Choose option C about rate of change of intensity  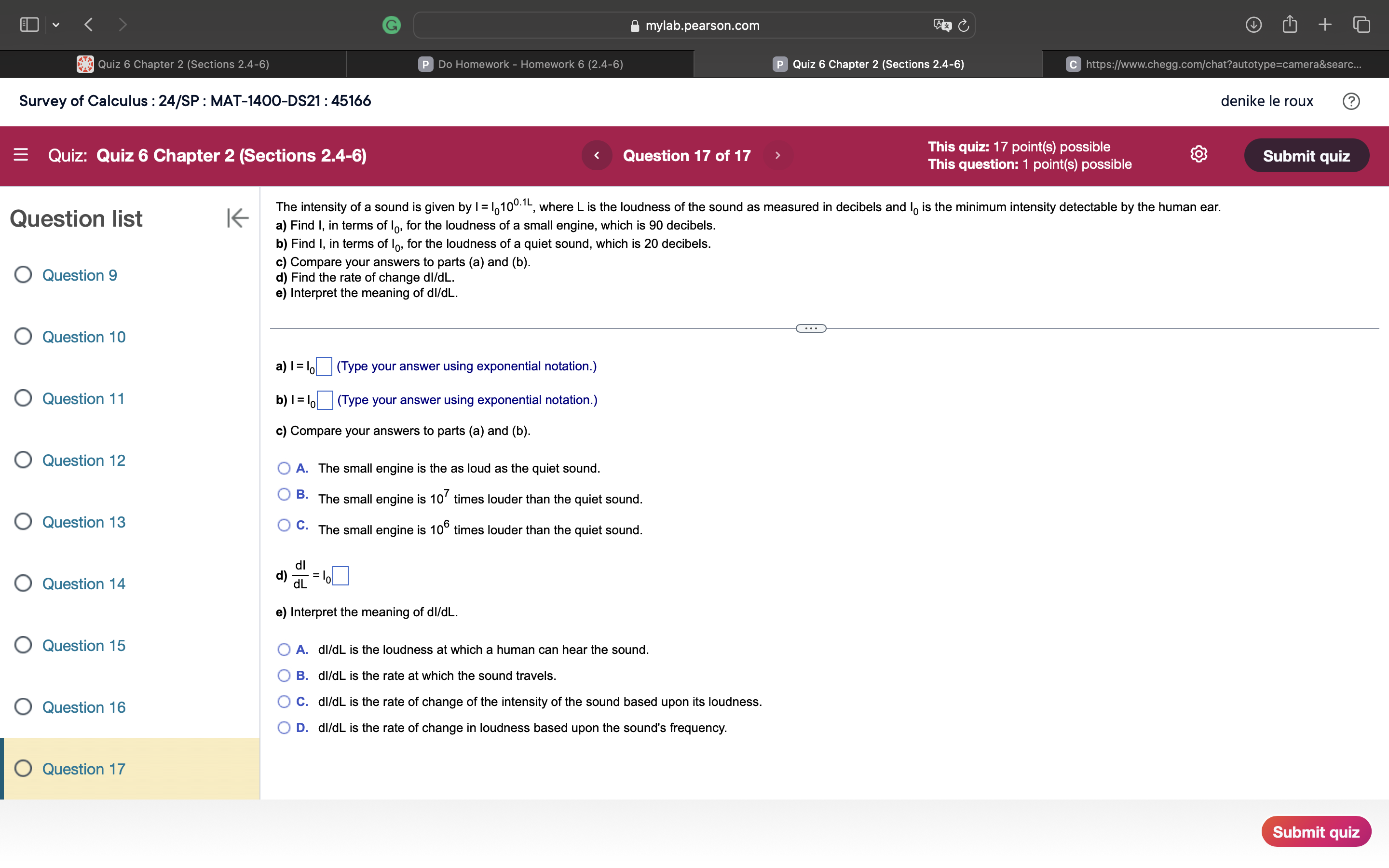[284, 701]
